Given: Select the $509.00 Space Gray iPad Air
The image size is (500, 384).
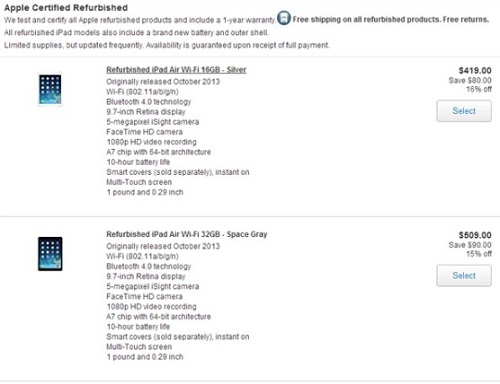Looking at the screenshot, I should [464, 276].
